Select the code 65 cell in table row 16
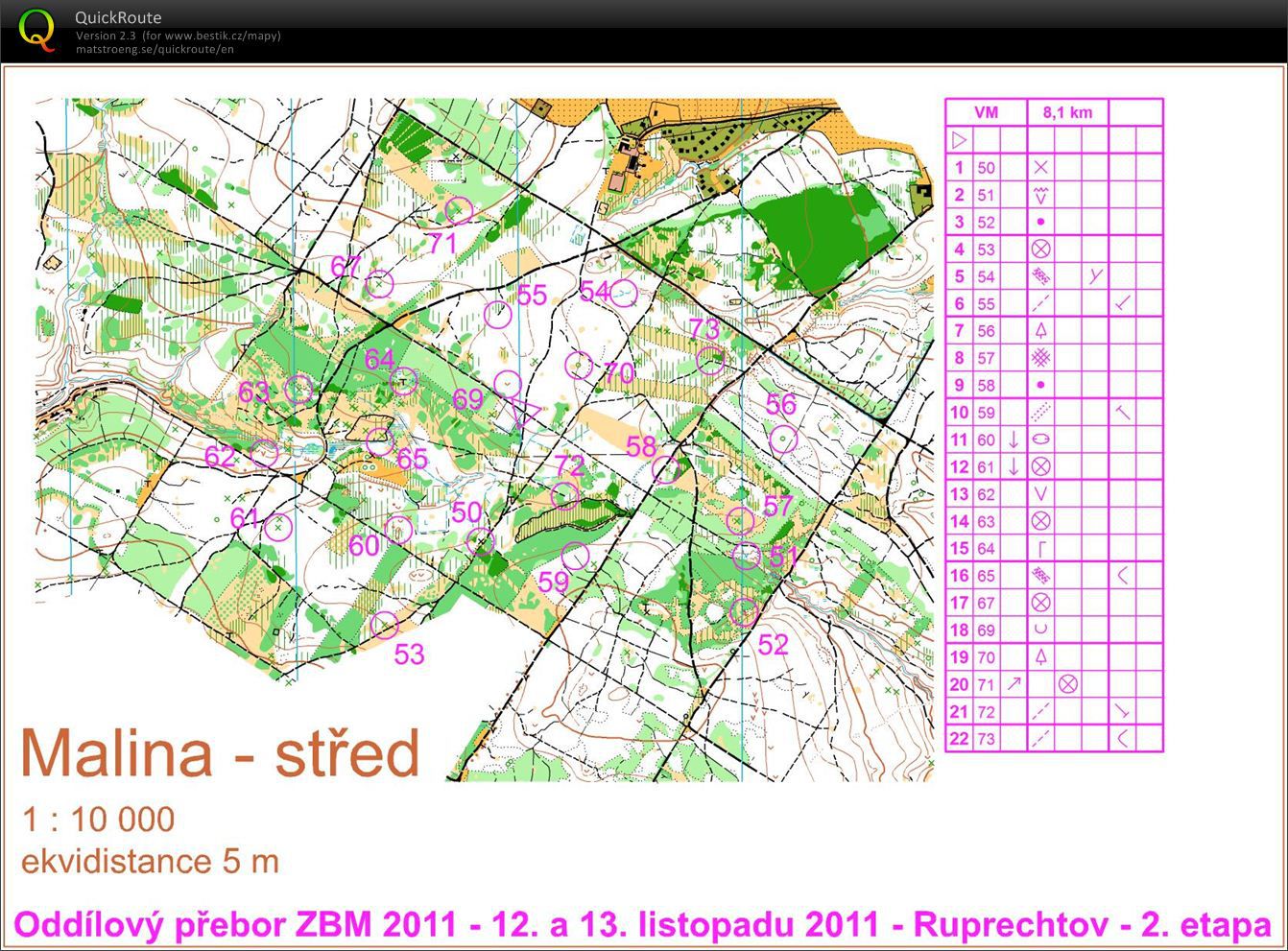The image size is (1288, 951). click(987, 576)
